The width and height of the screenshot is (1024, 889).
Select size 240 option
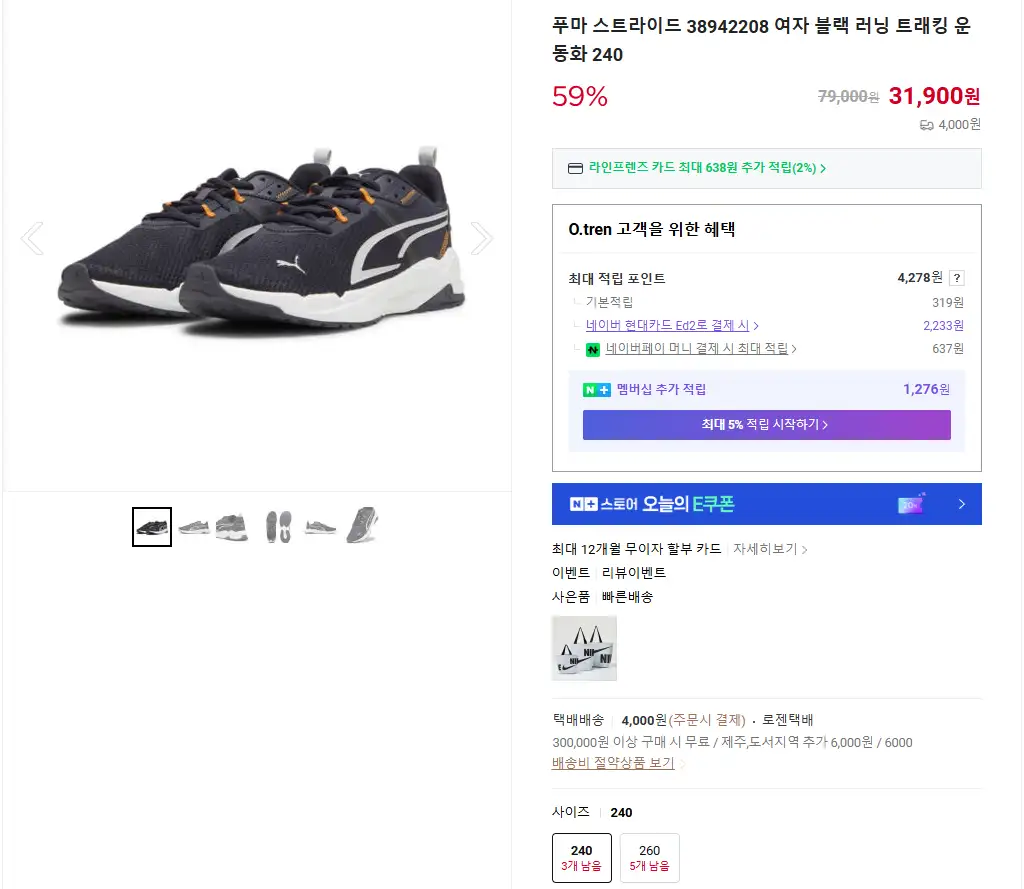(x=581, y=857)
